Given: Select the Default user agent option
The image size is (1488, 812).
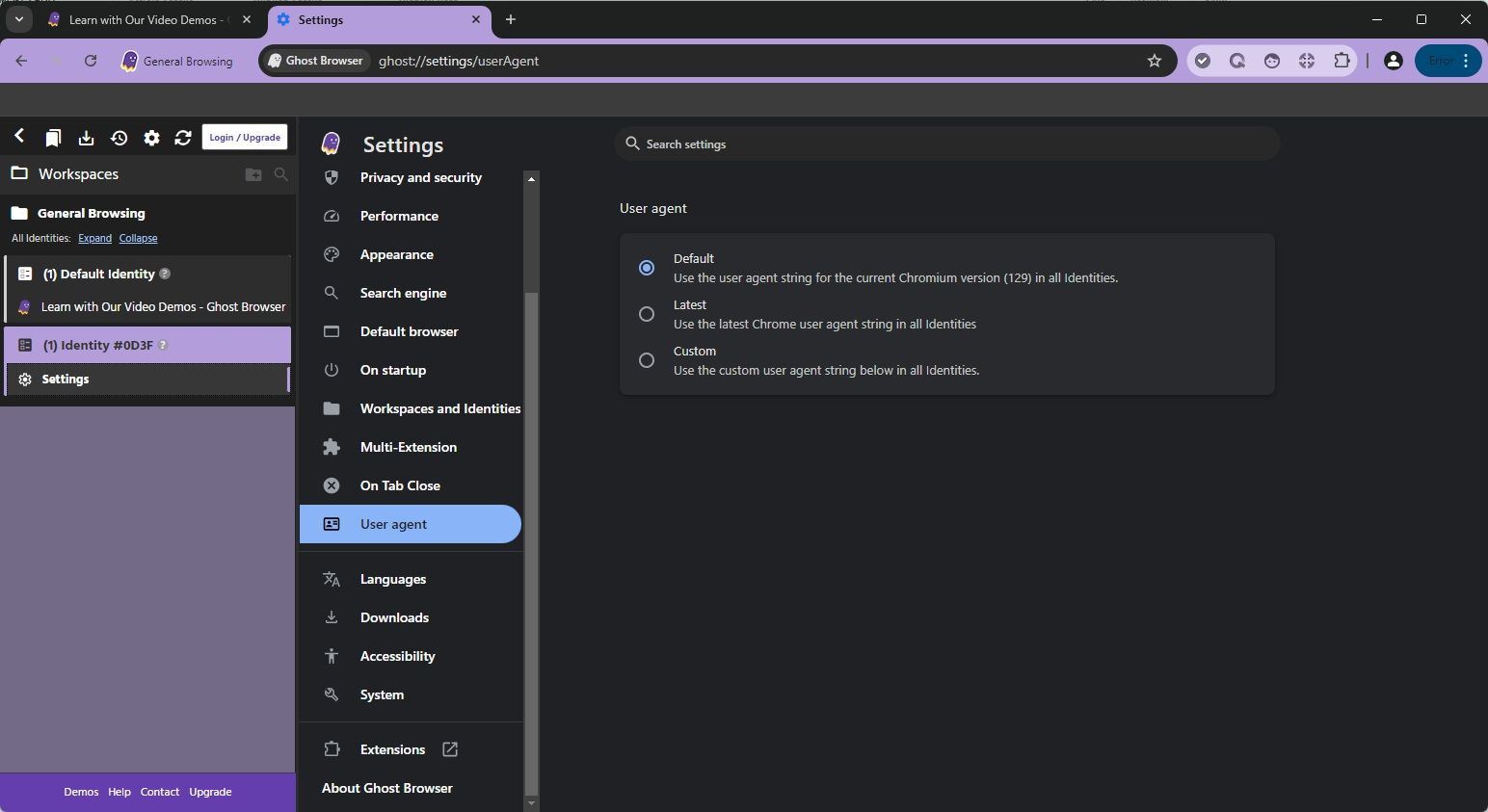Looking at the screenshot, I should [x=647, y=268].
